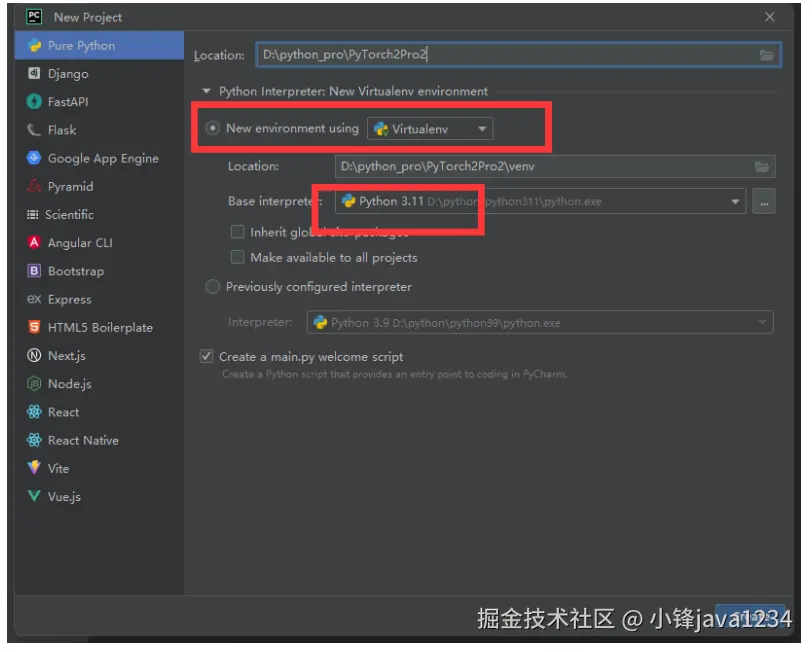Open the Python 3.9 Interpreter dropdown
Image resolution: width=812 pixels, height=652 pixels.
540,323
